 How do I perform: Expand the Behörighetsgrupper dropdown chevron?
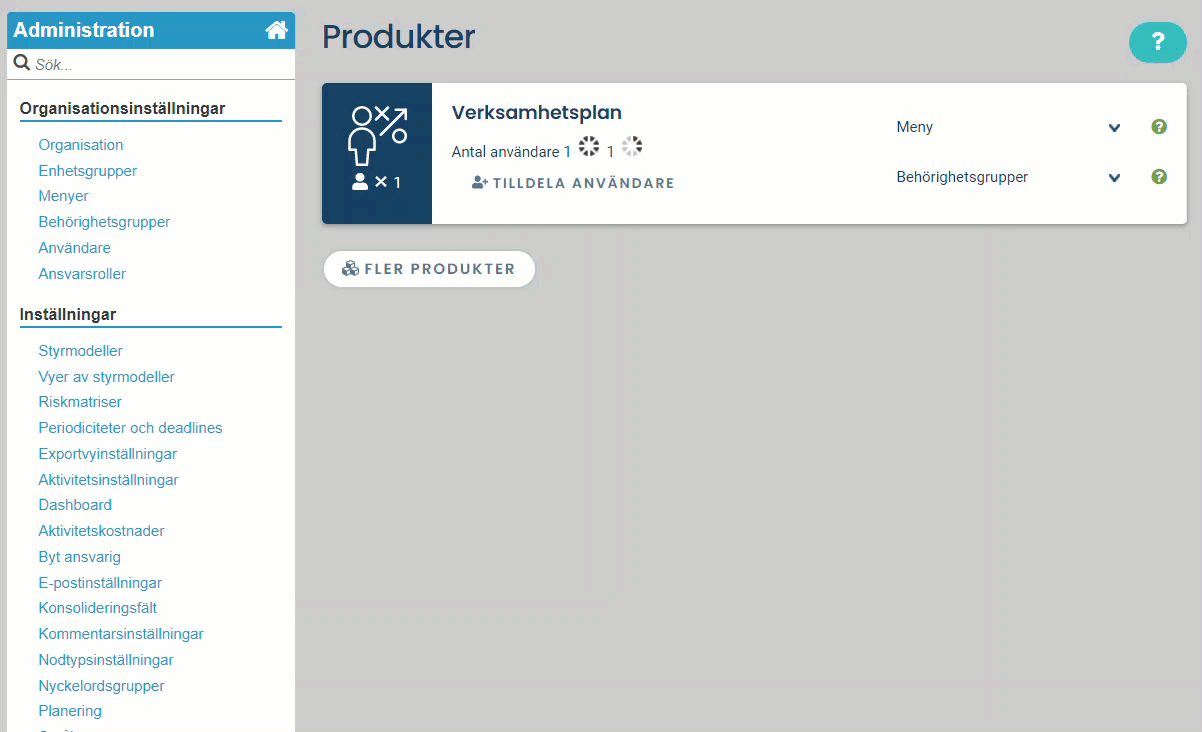pyautogui.click(x=1114, y=178)
